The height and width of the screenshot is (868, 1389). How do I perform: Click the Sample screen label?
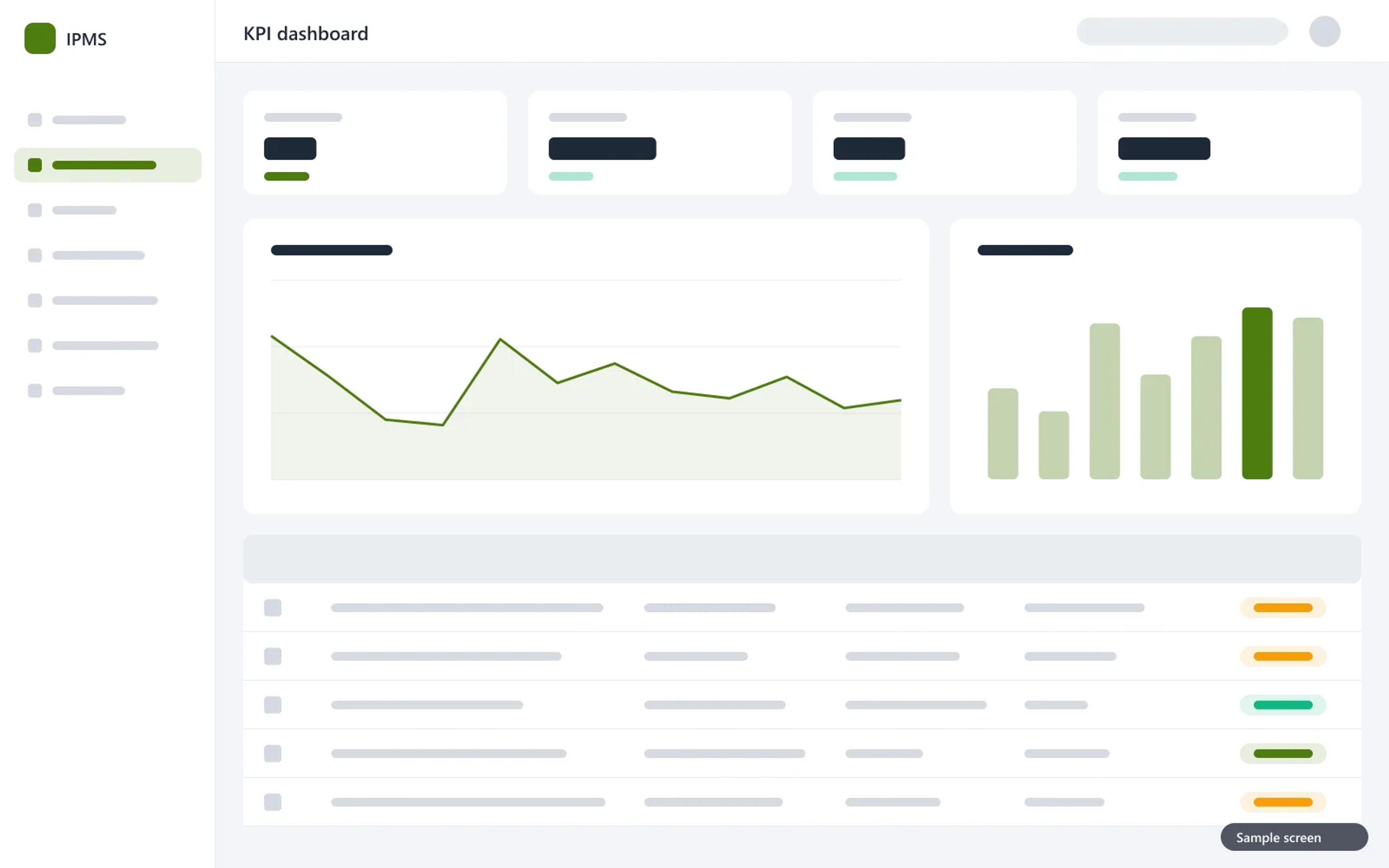(1294, 838)
